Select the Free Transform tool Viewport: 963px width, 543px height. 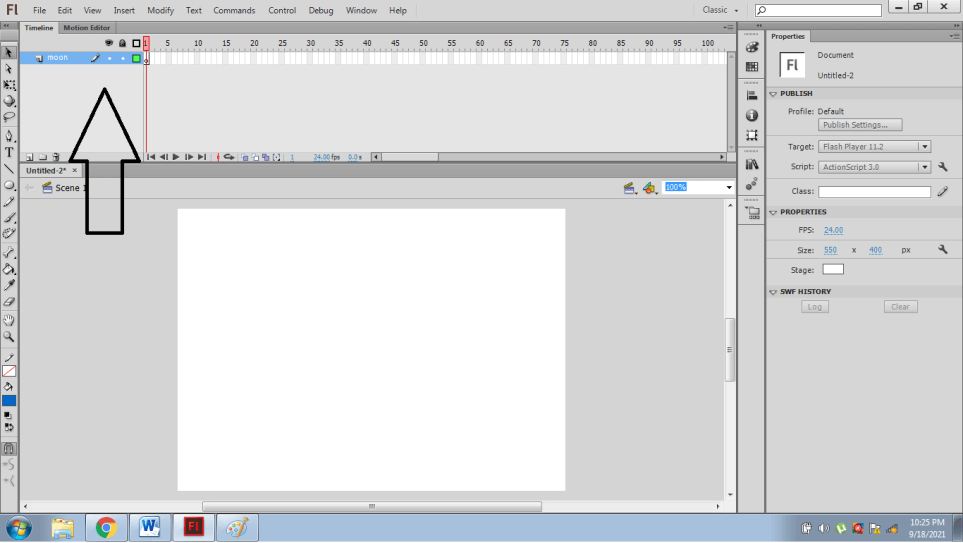(9, 85)
